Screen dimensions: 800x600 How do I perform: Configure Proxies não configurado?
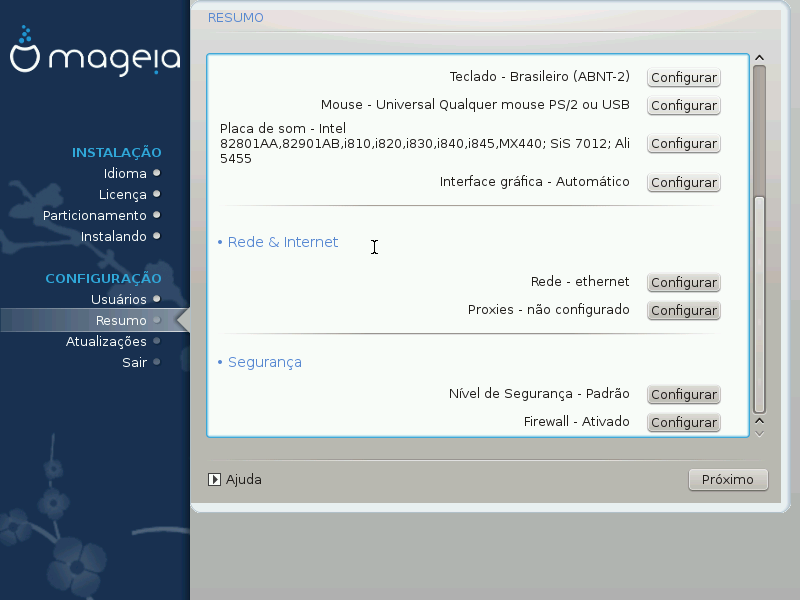pos(684,311)
